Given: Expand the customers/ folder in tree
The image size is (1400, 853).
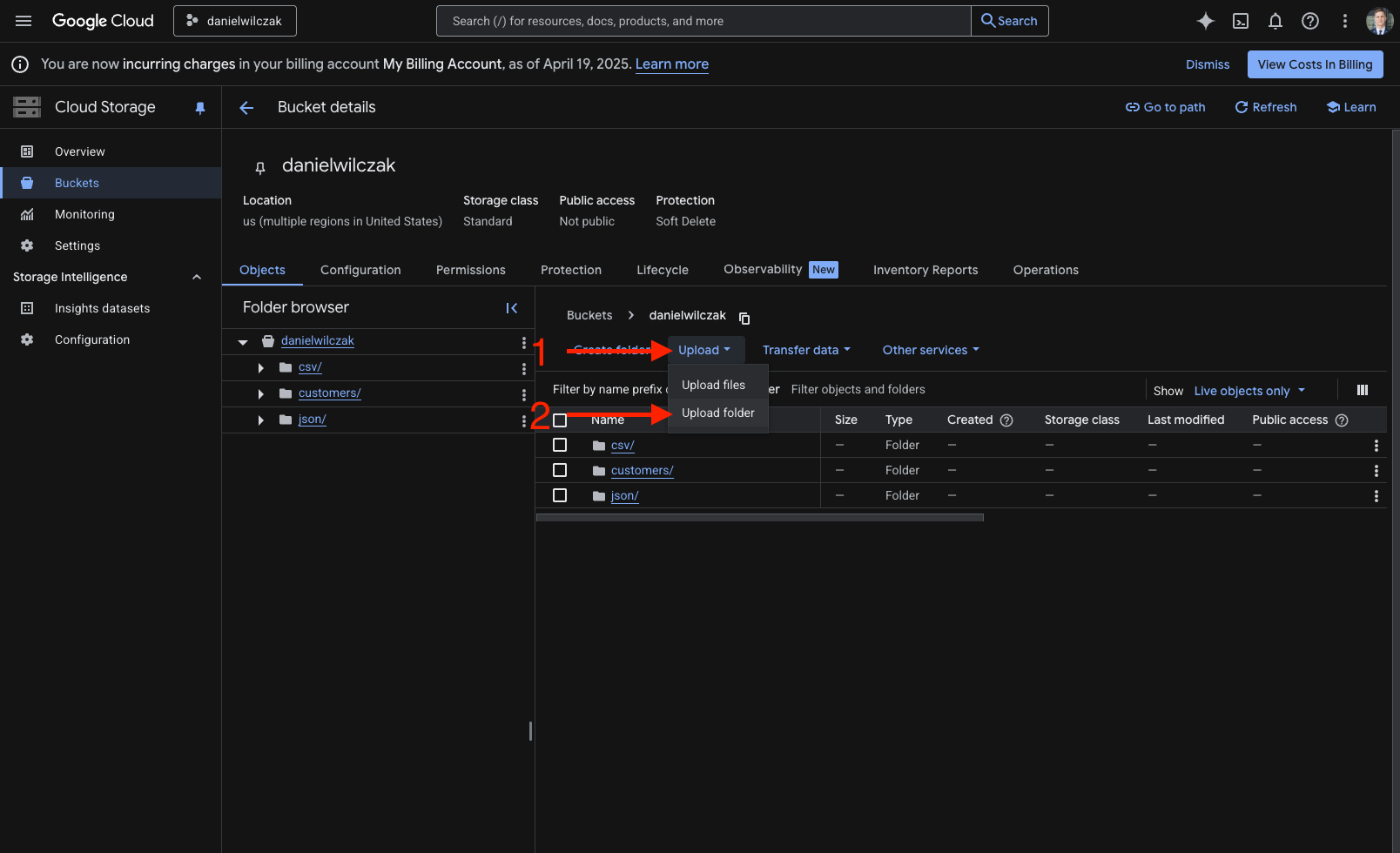Looking at the screenshot, I should click(260, 394).
